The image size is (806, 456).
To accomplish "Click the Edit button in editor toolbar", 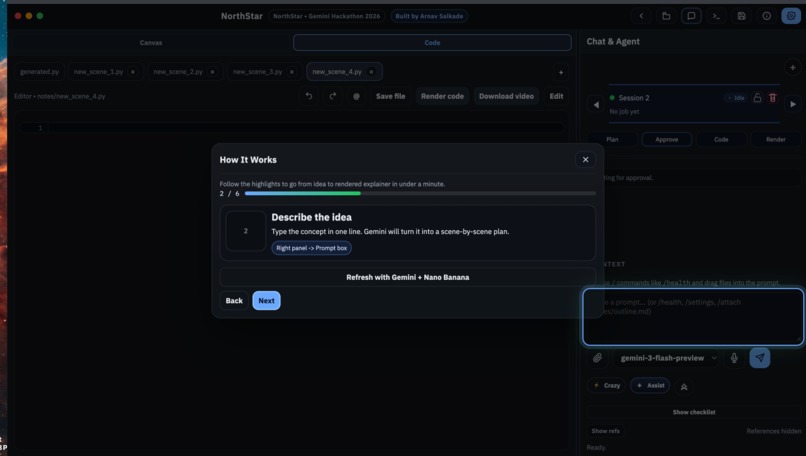I will tap(556, 96).
